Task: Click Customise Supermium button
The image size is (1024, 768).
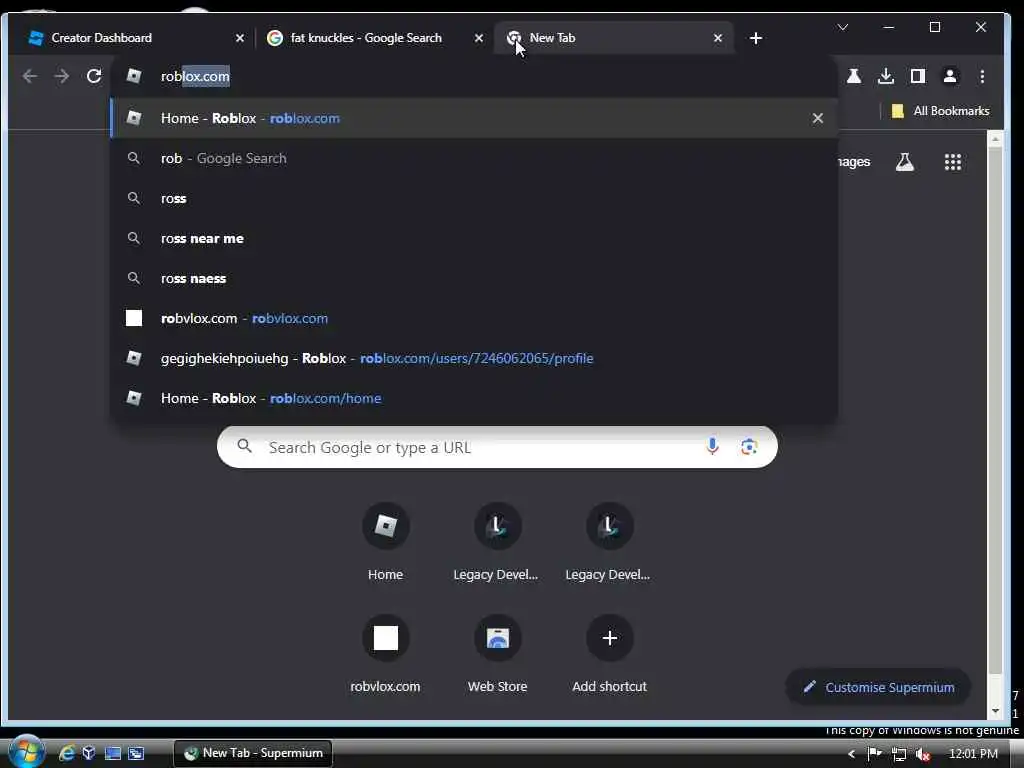Action: pos(878,687)
